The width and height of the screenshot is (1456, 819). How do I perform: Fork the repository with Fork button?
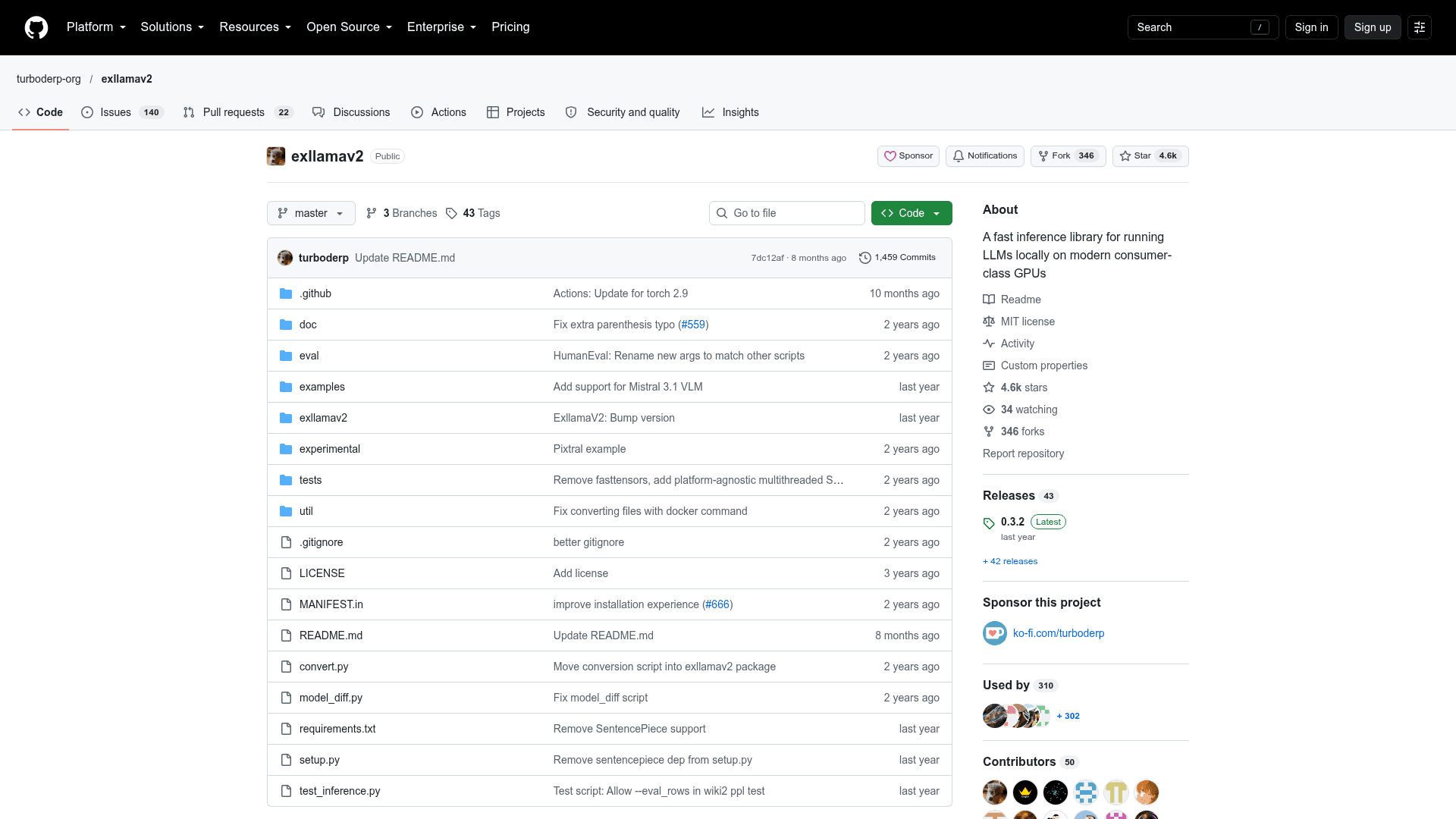tap(1068, 156)
